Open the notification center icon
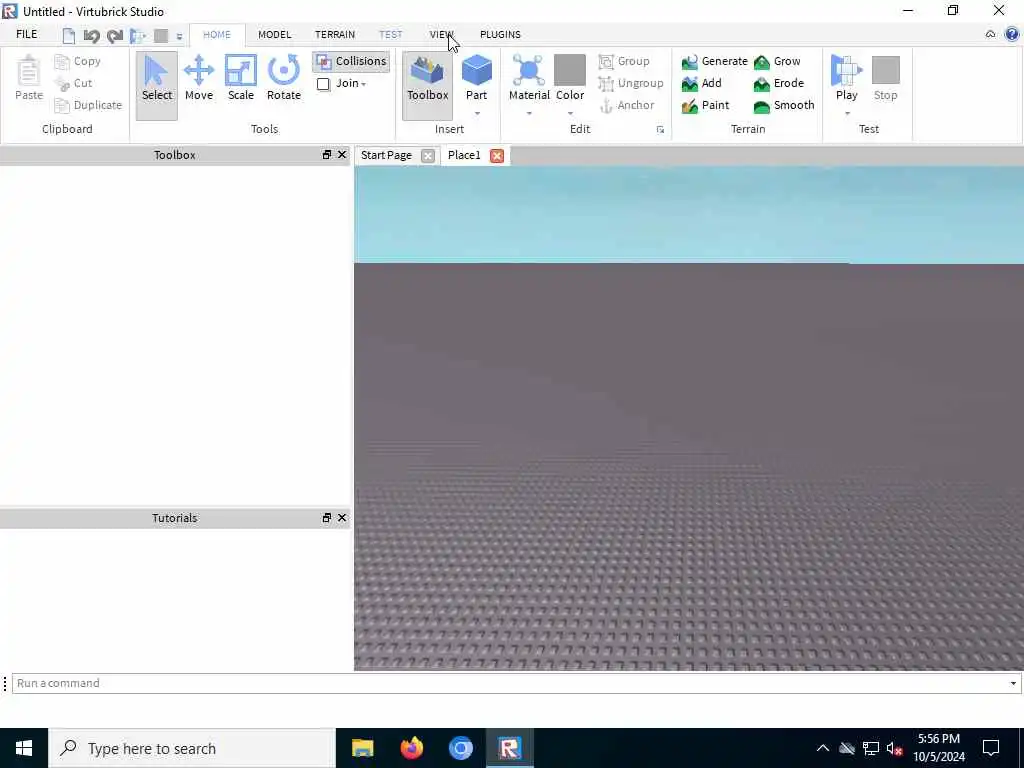 tap(991, 748)
